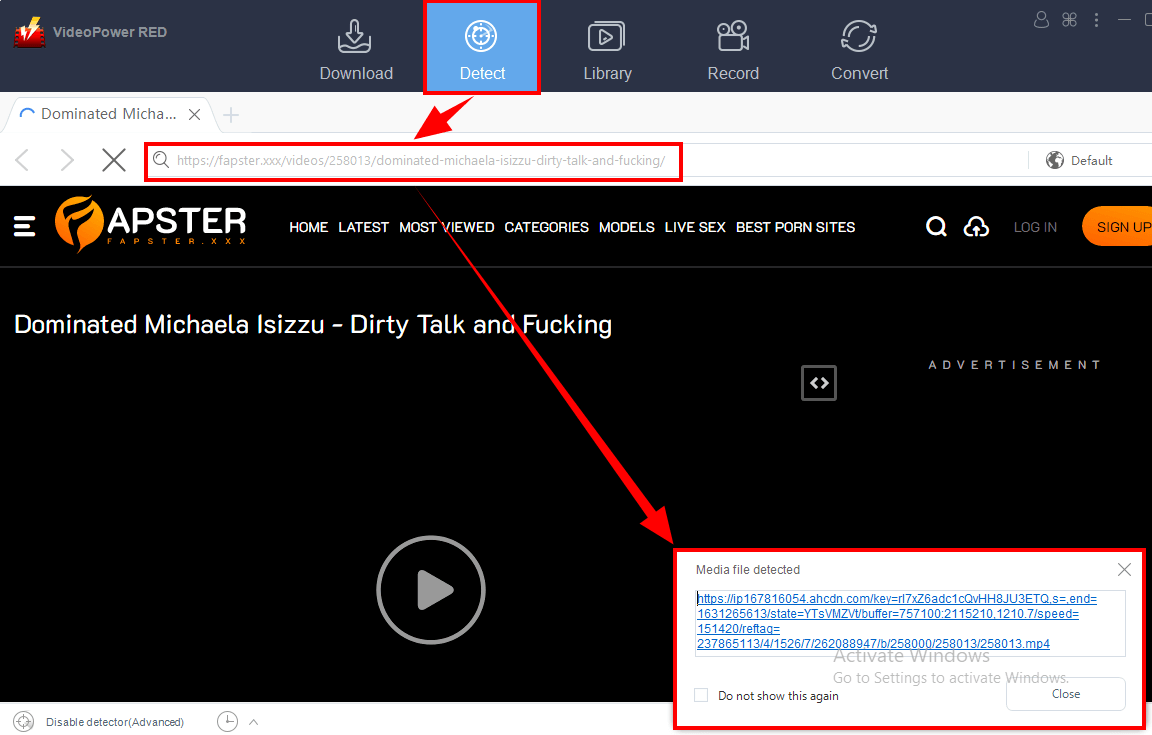Open the Default globe dropdown
The width and height of the screenshot is (1152, 735).
1079,160
